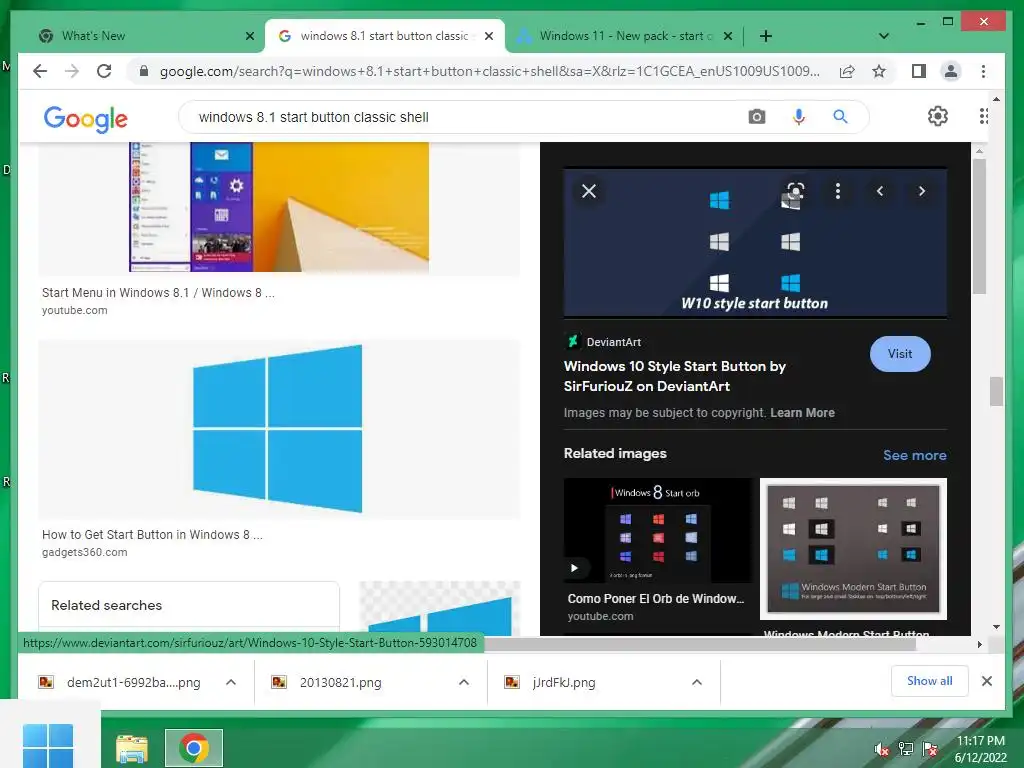Click the Chrome taskbar icon
The image size is (1024, 768).
(x=193, y=748)
